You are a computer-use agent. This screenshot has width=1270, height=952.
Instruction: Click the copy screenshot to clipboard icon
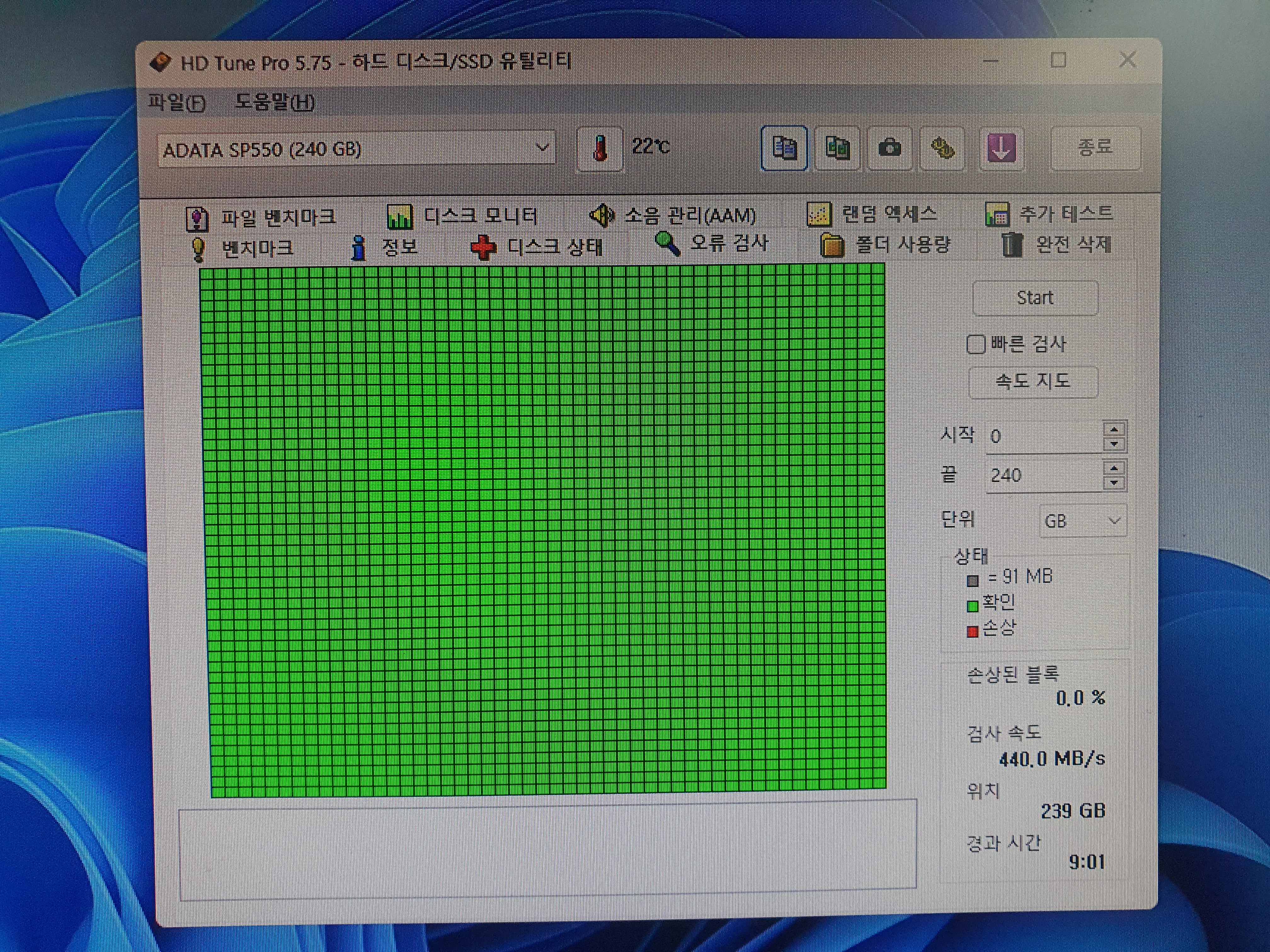click(838, 149)
